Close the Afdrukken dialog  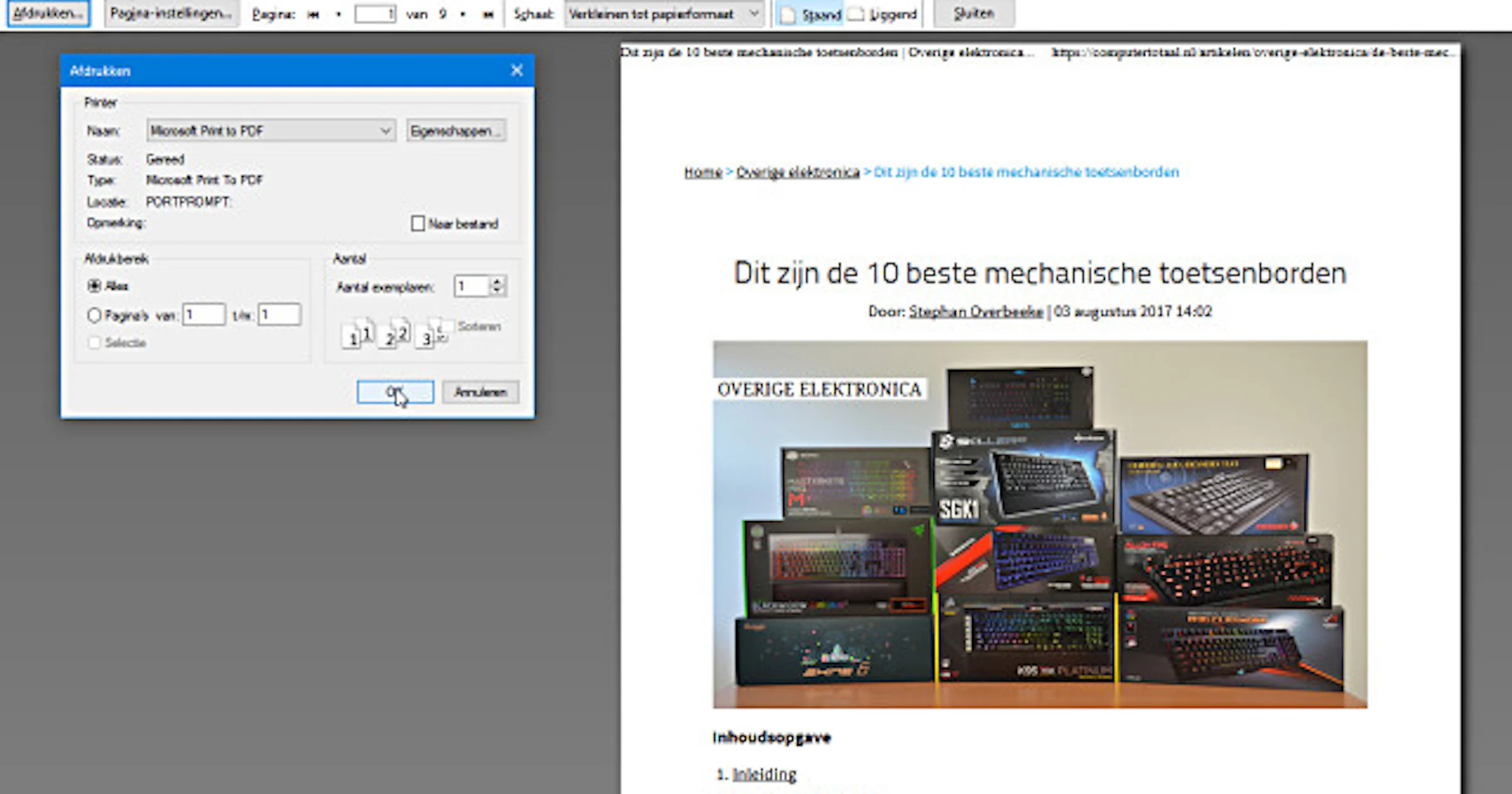coord(517,71)
